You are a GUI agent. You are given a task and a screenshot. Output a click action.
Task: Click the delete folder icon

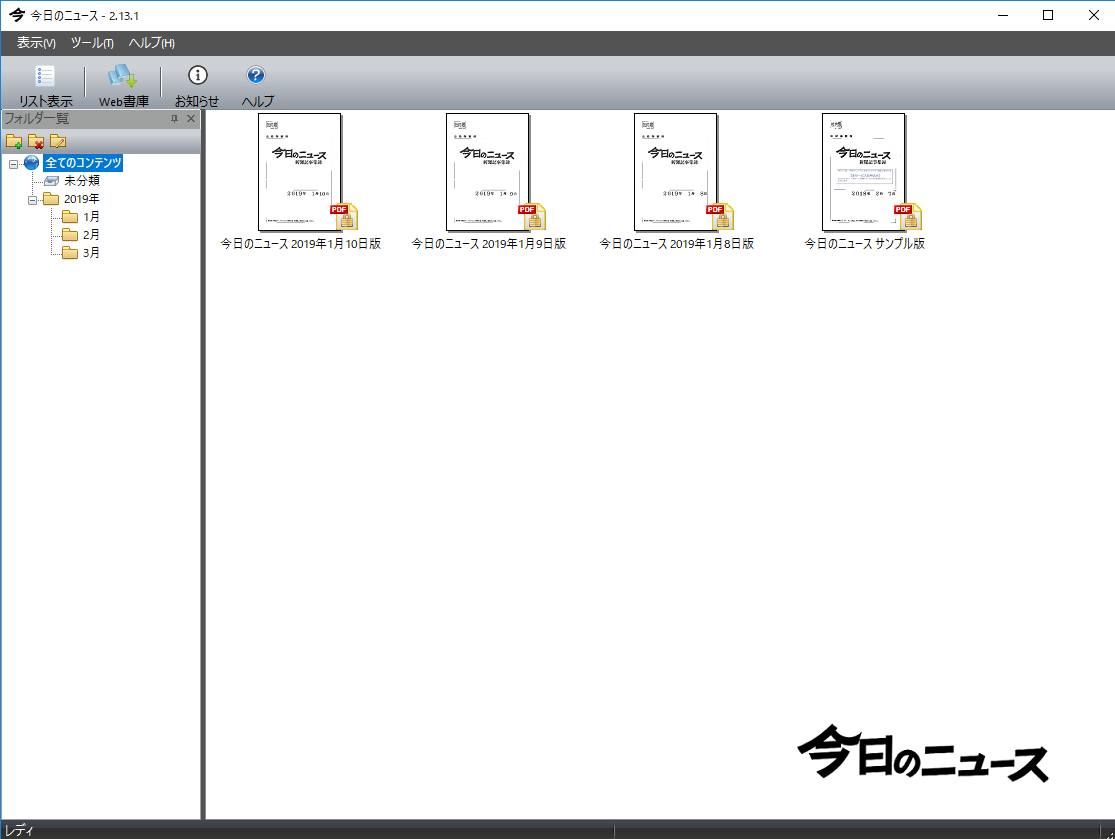pos(36,141)
